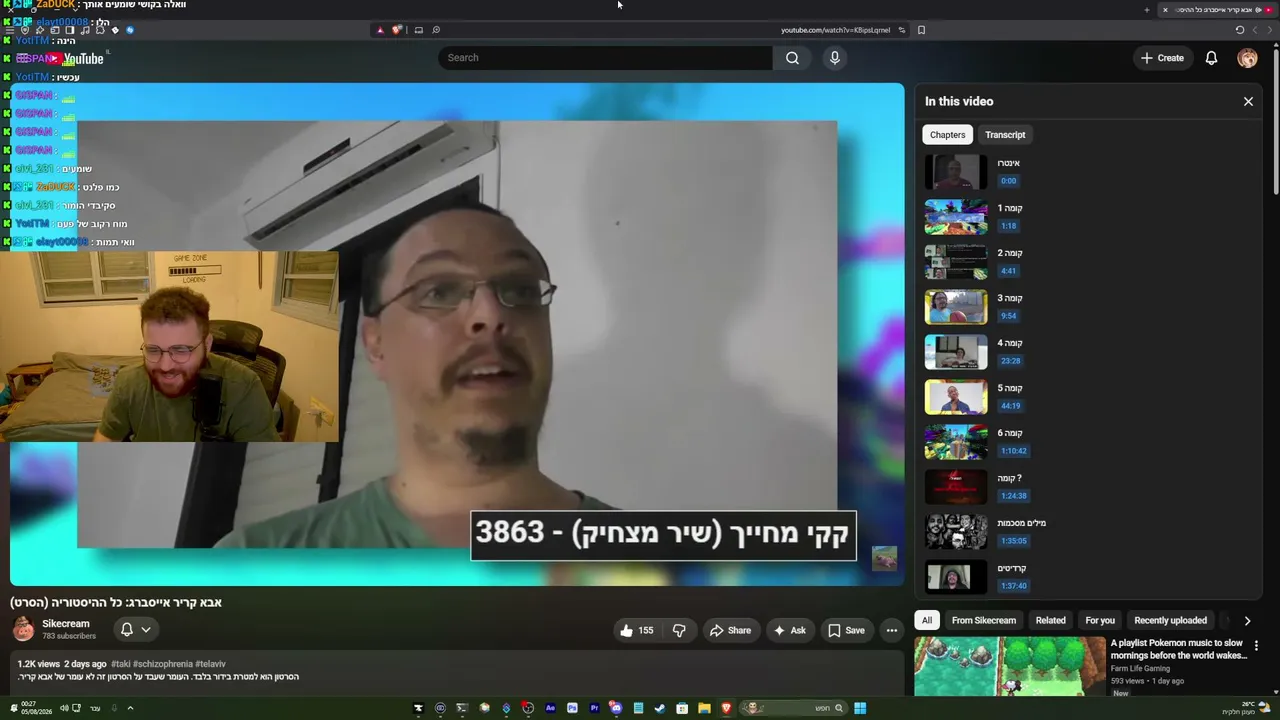Dislike the video with thumbs down
The image size is (1280, 720).
point(679,630)
